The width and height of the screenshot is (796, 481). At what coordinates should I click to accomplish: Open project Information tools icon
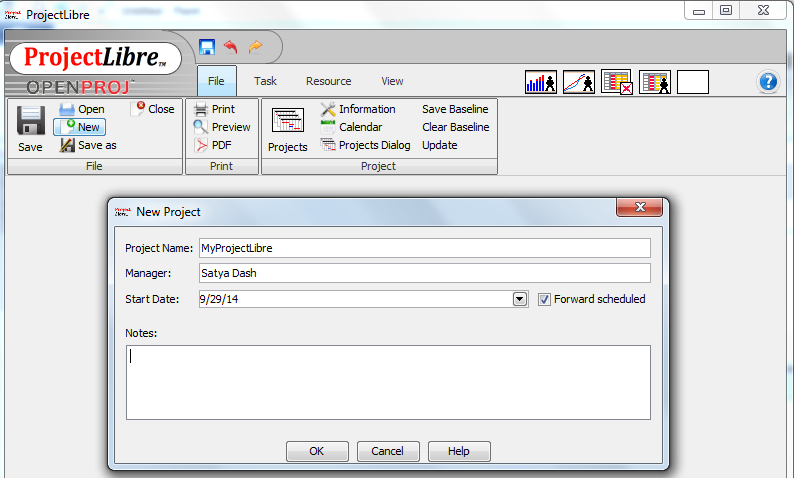[x=328, y=109]
